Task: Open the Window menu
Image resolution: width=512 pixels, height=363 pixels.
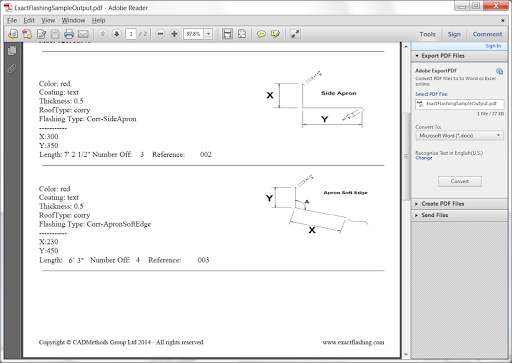Action: (73, 20)
